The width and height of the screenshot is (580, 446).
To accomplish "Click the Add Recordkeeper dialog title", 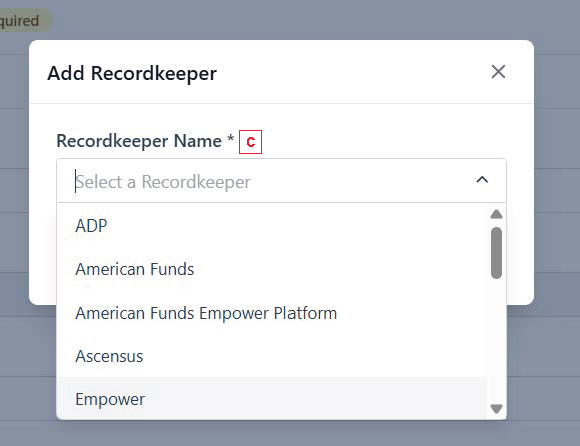I will pyautogui.click(x=132, y=73).
